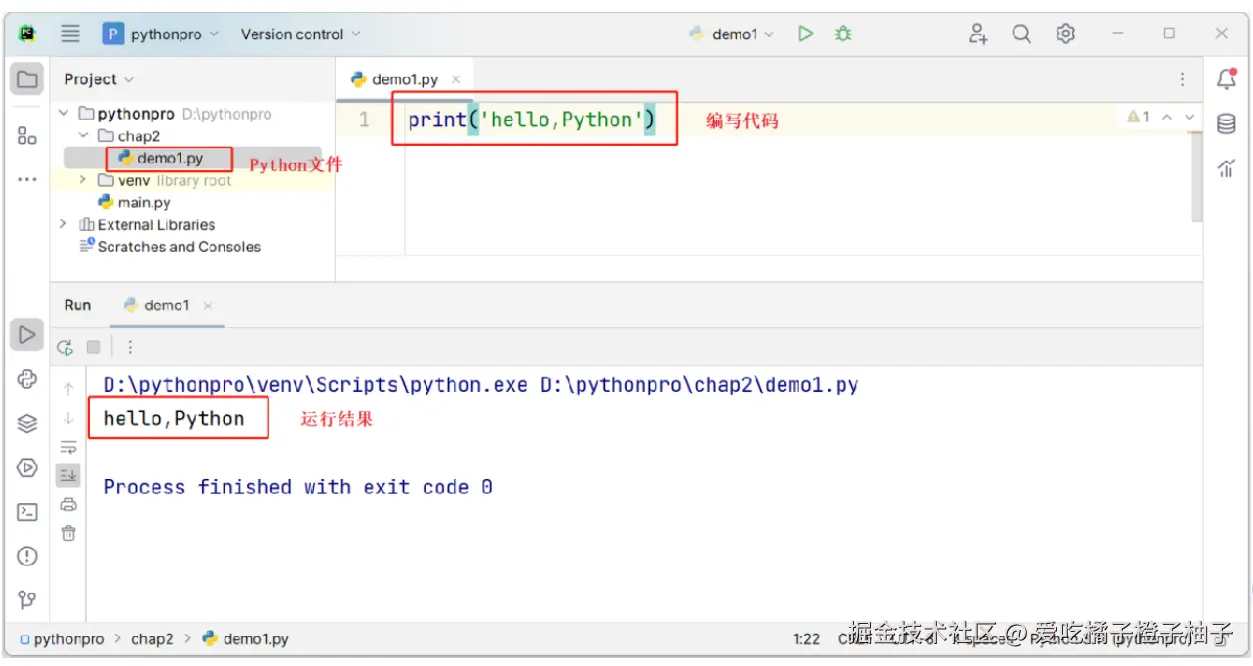Close the demo1.py editor tab
The image size is (1253, 666).
[x=456, y=79]
